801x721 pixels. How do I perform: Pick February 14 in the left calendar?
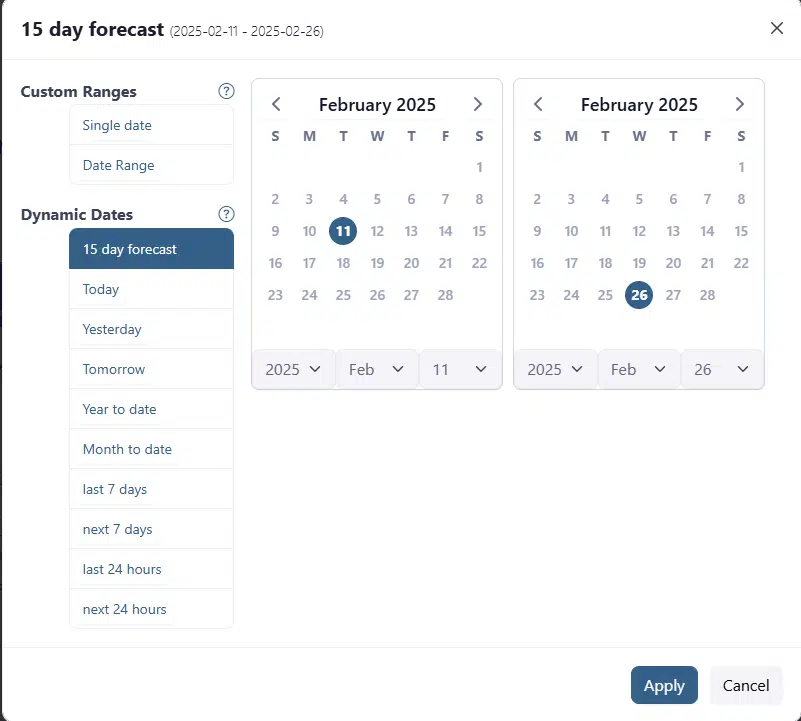click(446, 232)
